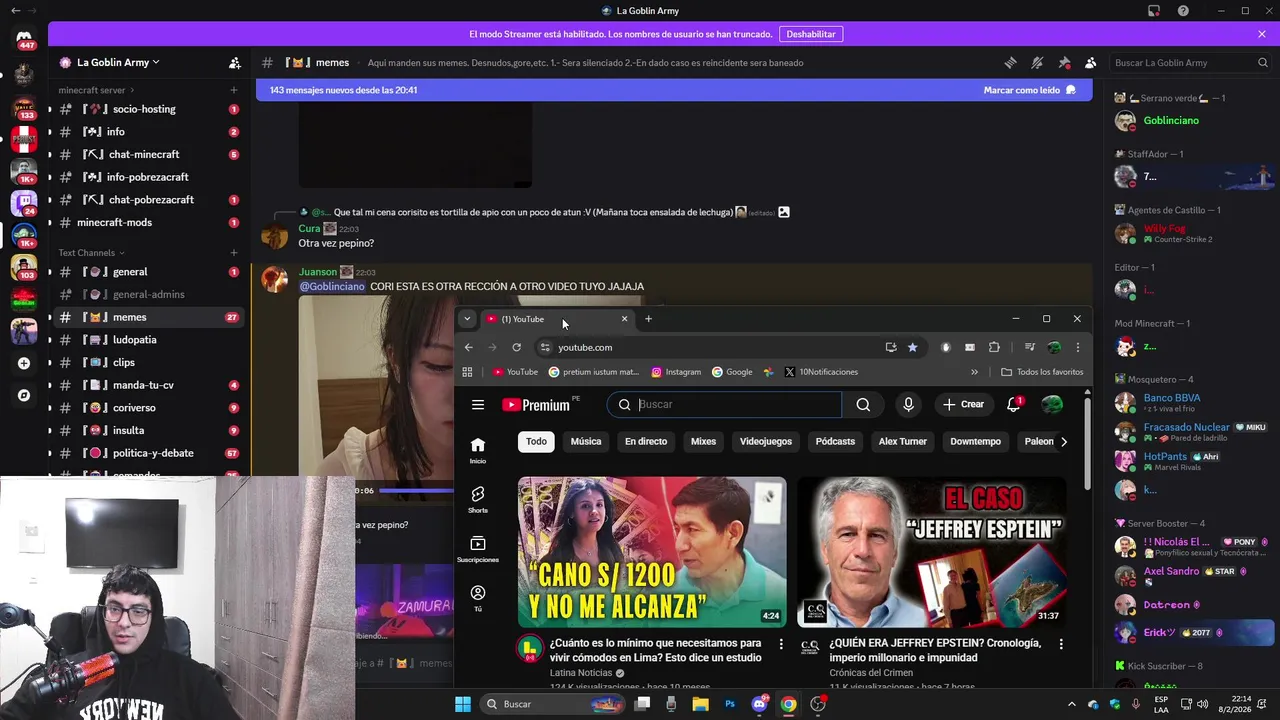
Task: Open Chrome apps grid in bookmarks bar
Action: tap(467, 372)
